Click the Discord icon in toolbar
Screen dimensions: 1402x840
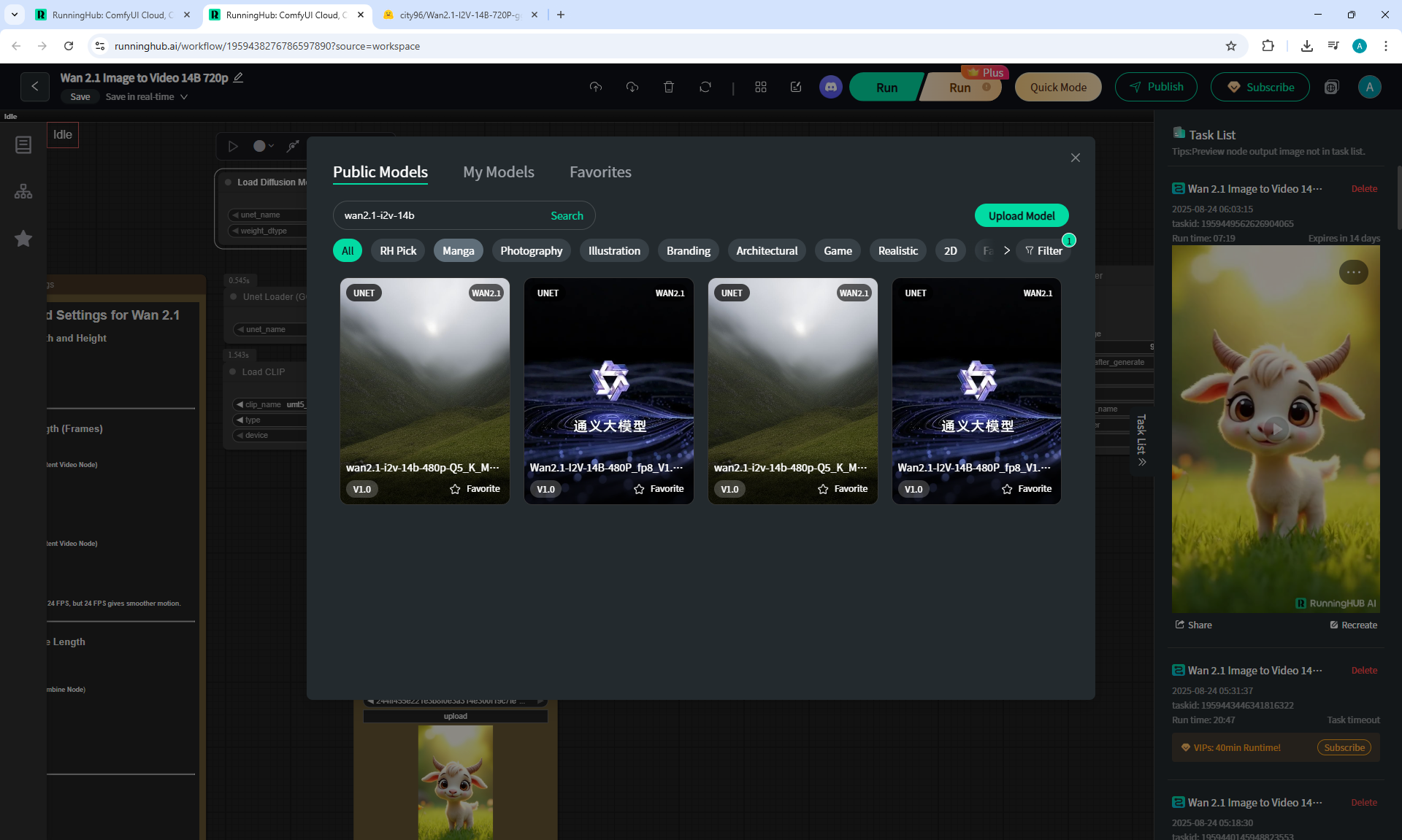pyautogui.click(x=830, y=87)
